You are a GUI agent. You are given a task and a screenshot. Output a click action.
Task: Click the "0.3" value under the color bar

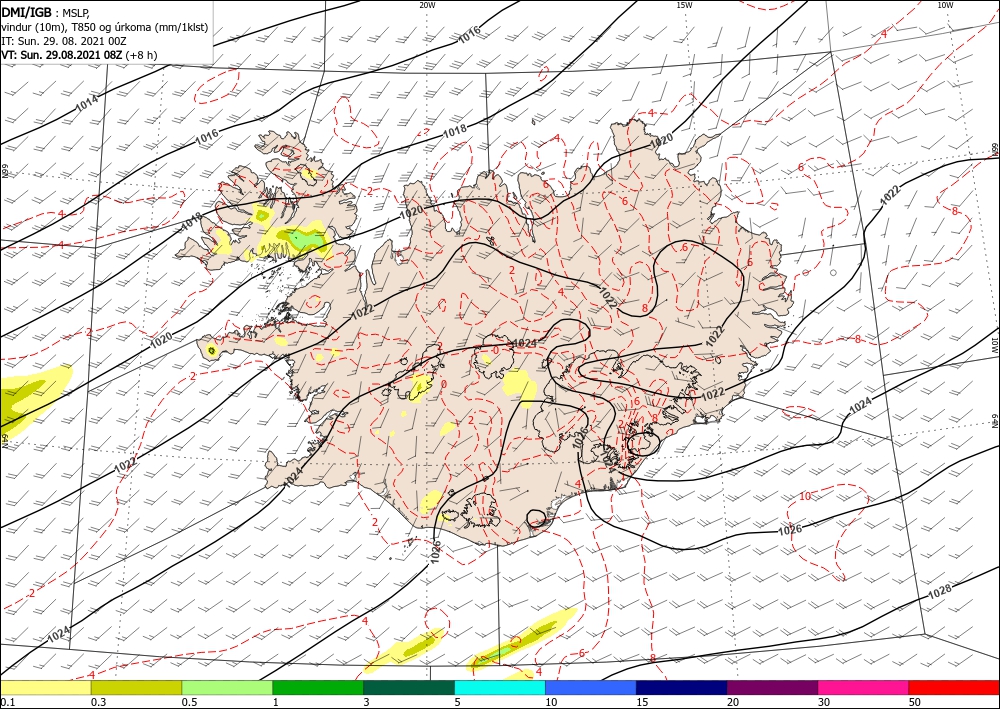click(x=98, y=702)
